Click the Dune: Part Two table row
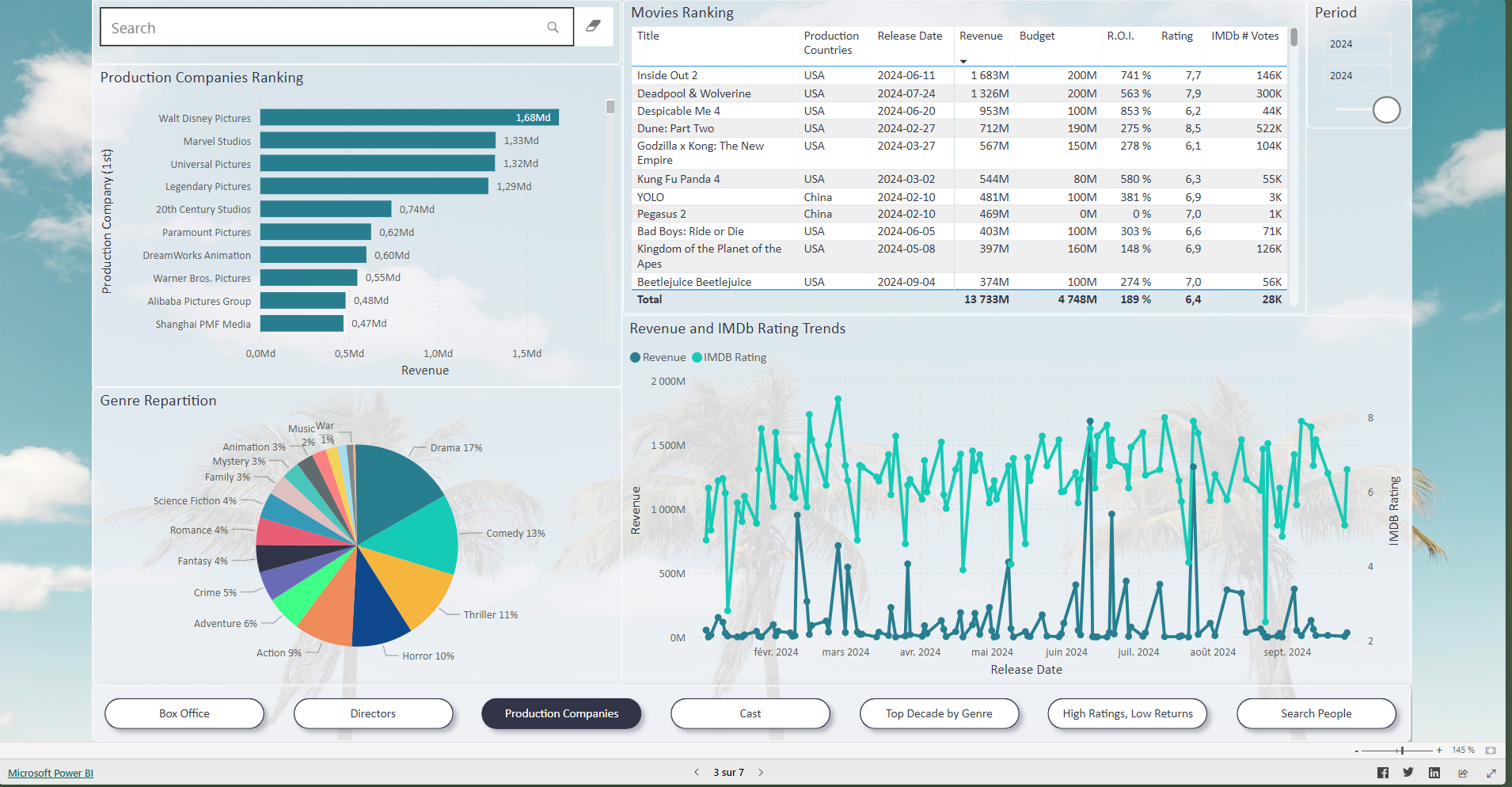The image size is (1512, 787). click(x=959, y=128)
